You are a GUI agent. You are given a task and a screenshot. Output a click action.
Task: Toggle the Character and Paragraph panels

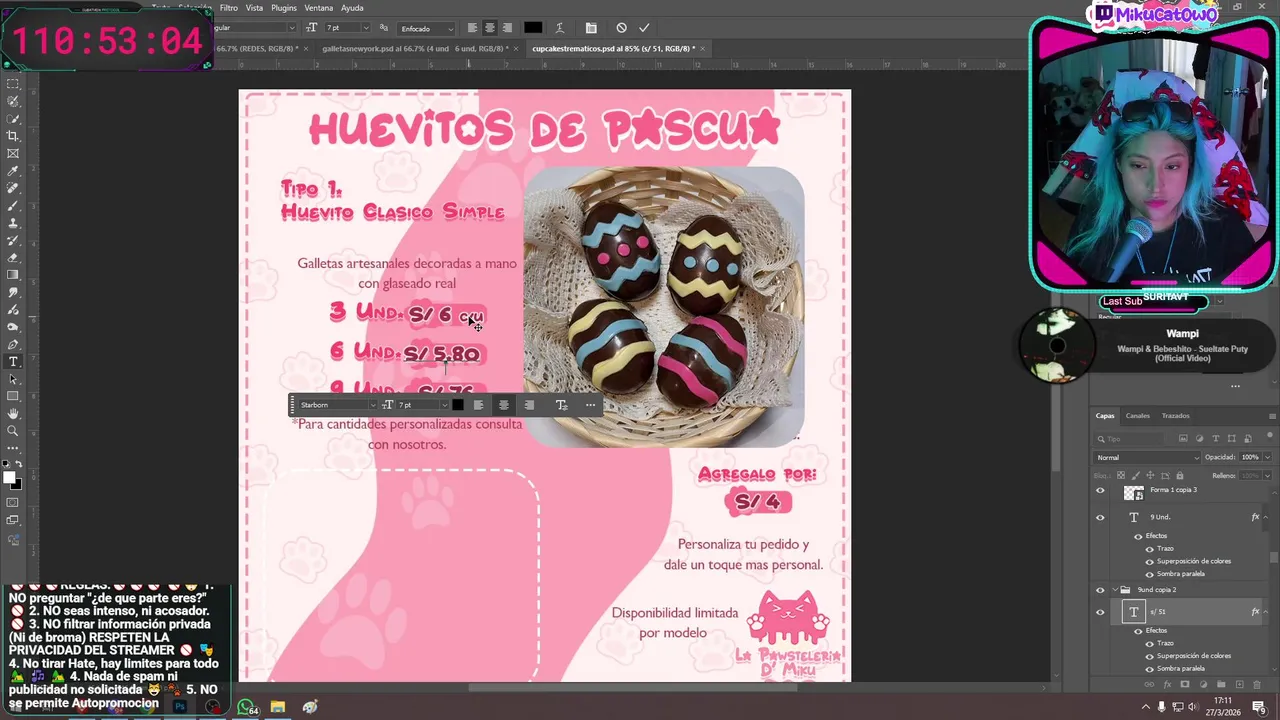point(591,27)
